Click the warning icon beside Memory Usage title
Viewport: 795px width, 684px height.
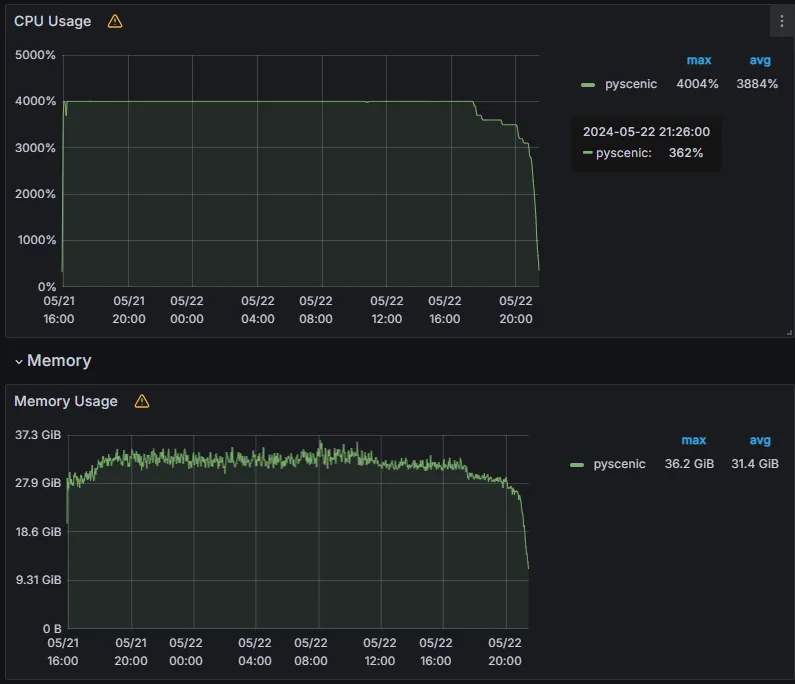point(142,401)
